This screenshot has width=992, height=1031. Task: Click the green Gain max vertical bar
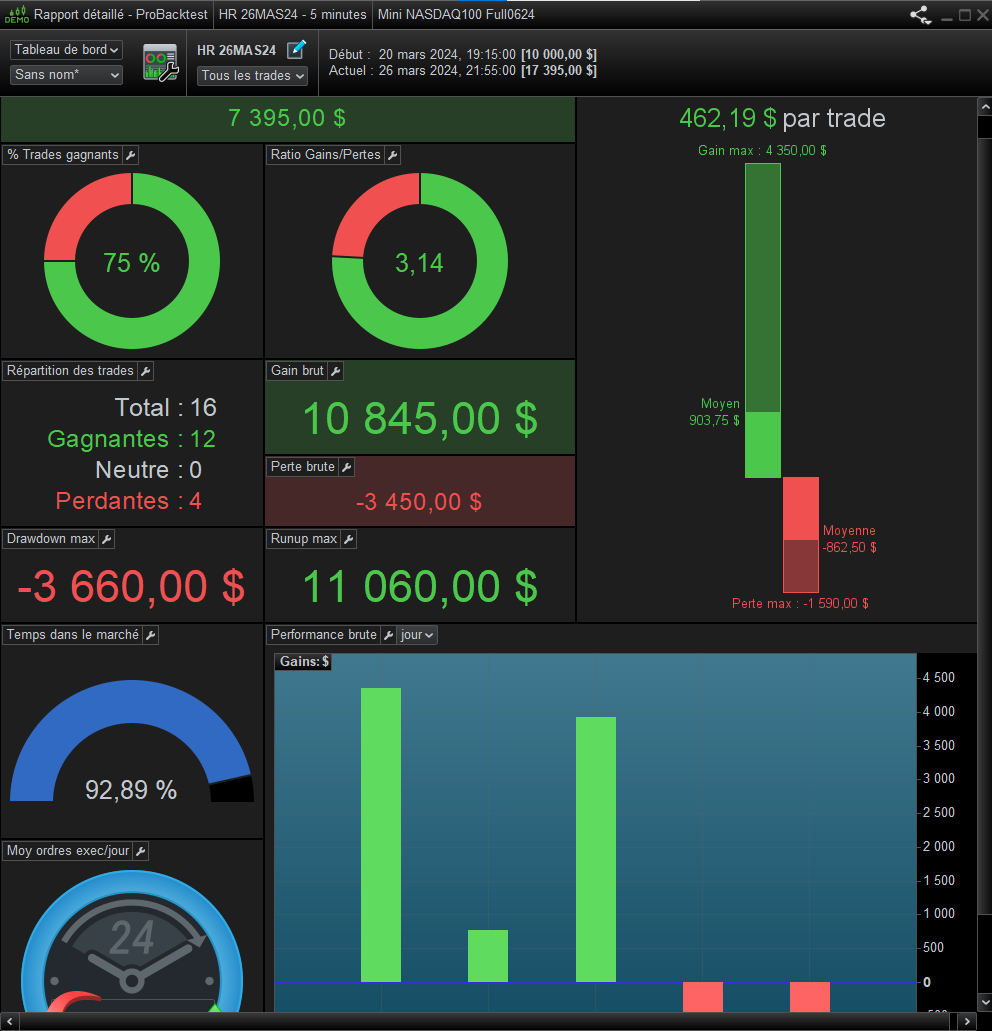point(763,320)
